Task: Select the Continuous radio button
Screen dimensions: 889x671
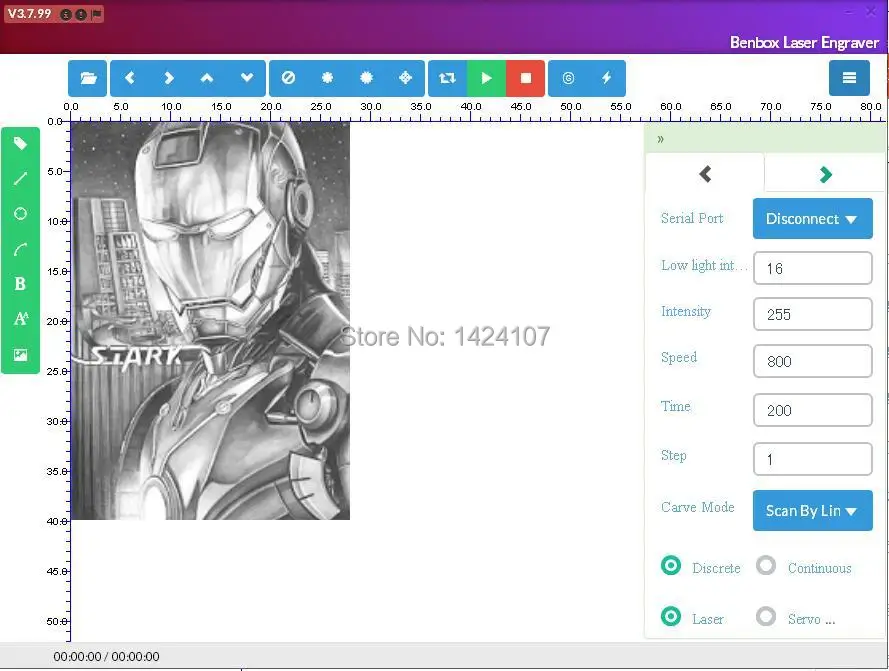Action: [x=766, y=566]
